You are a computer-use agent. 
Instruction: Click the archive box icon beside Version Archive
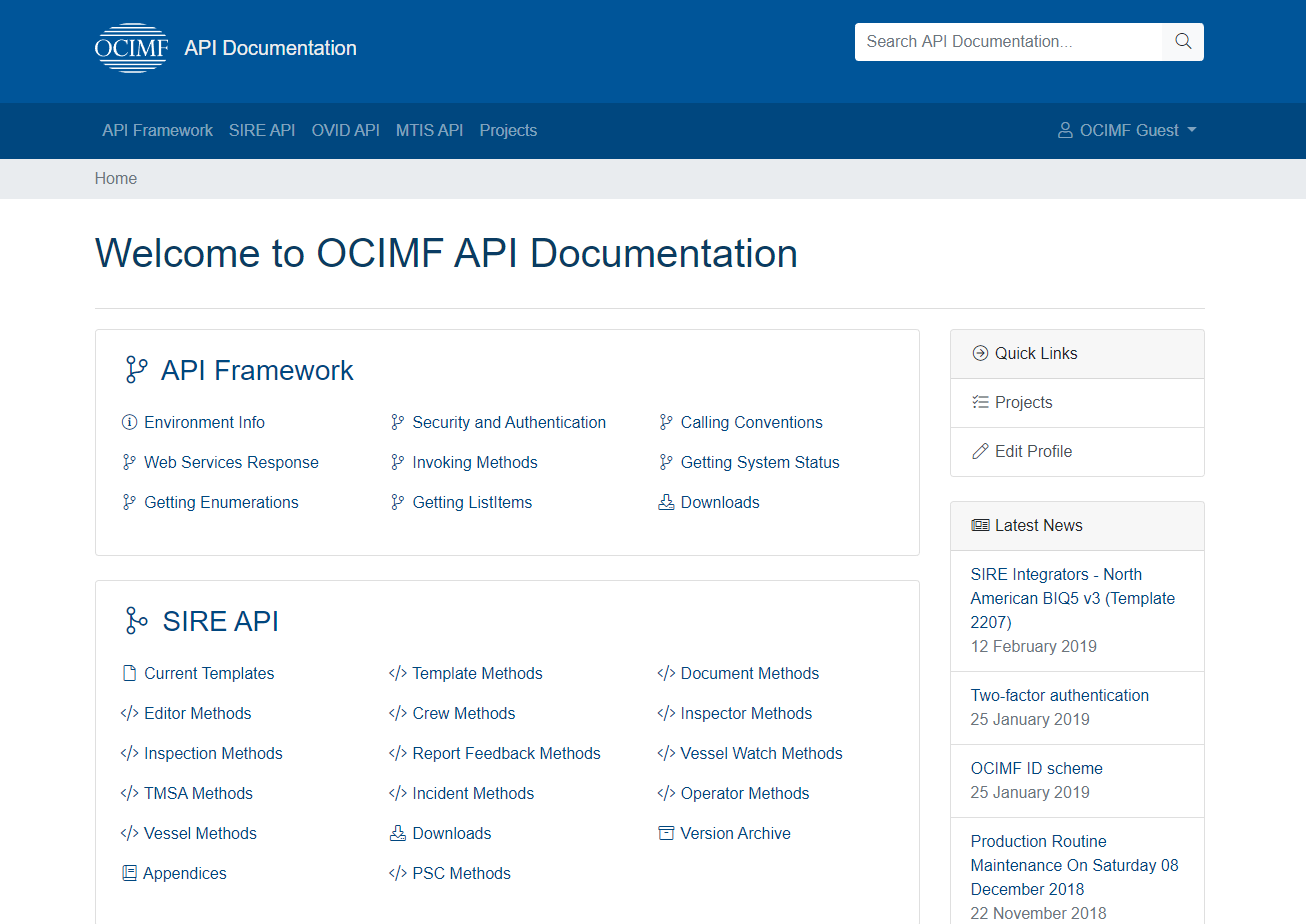point(666,833)
